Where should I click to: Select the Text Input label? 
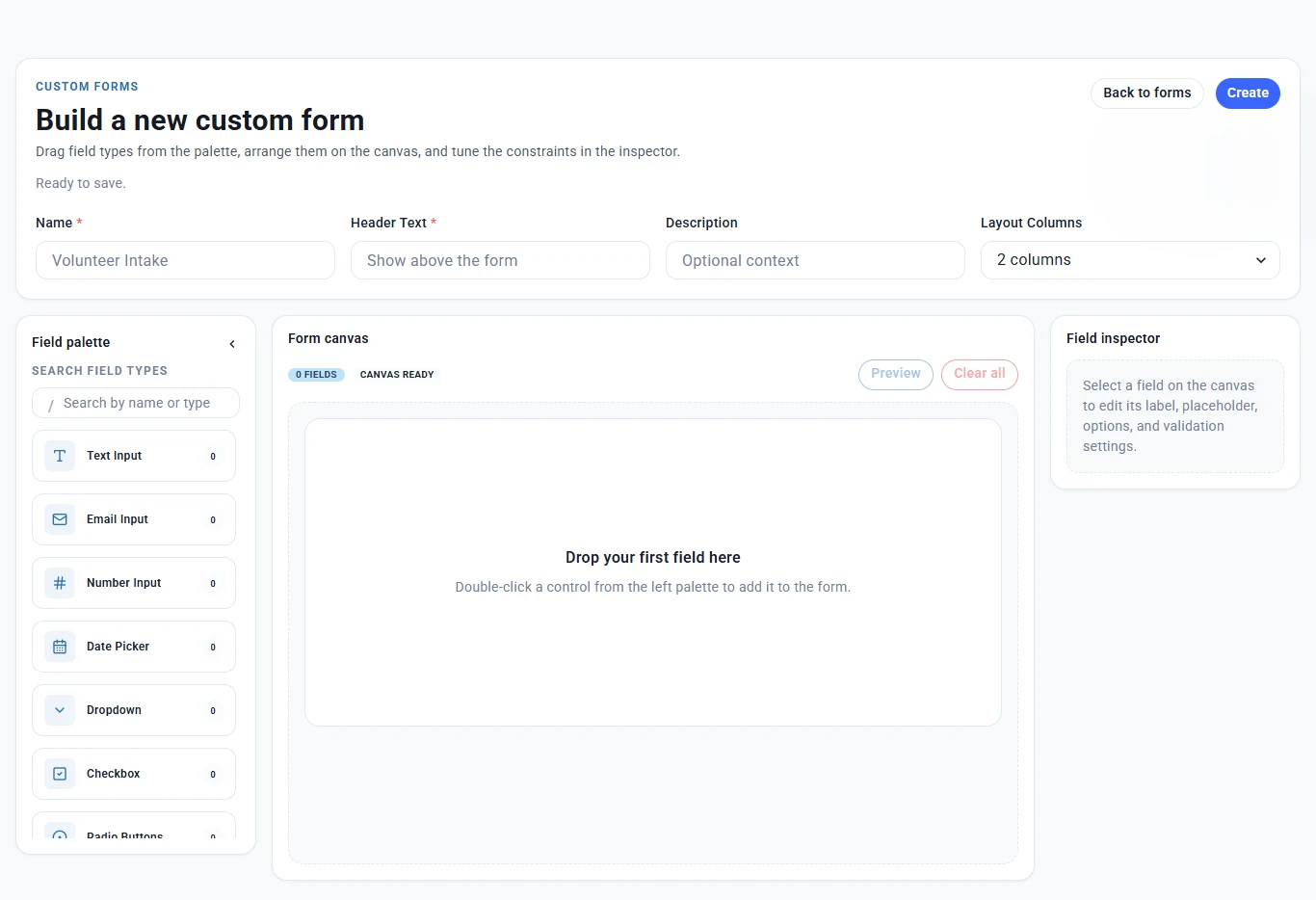pos(114,456)
